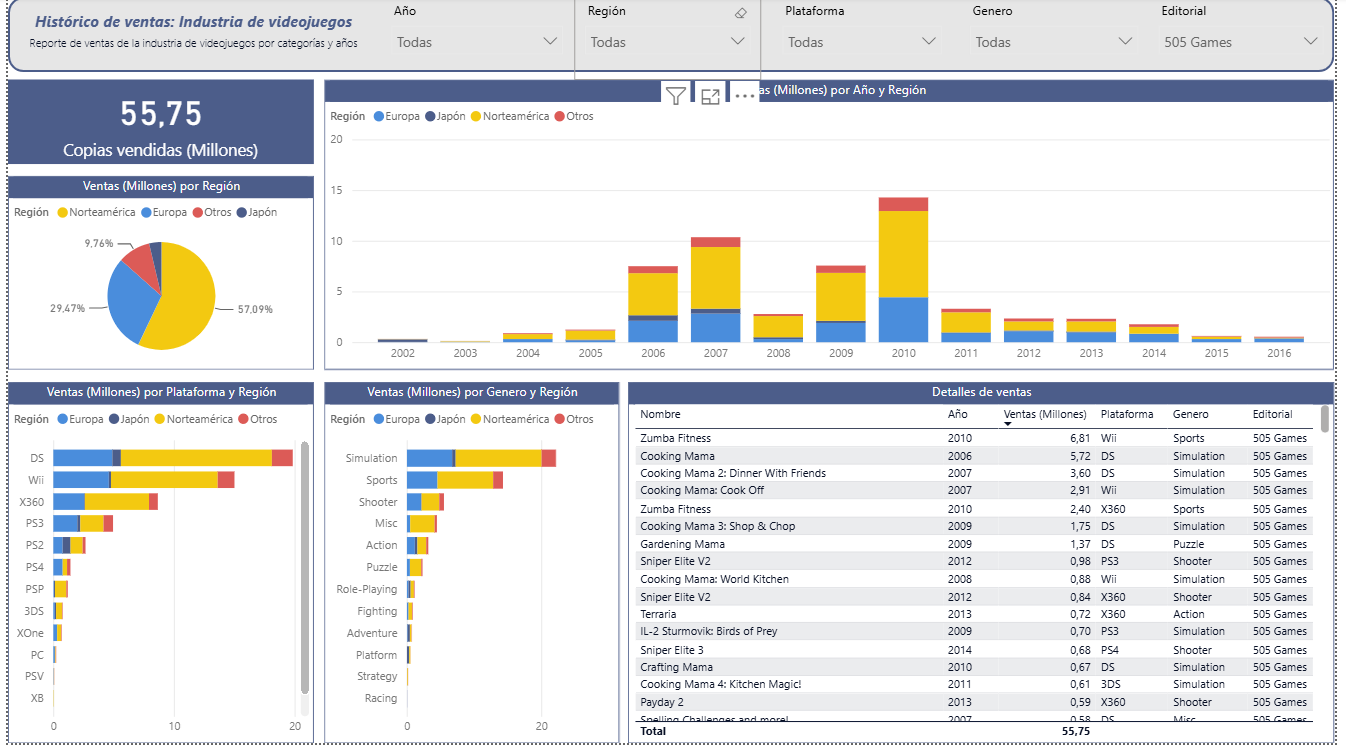Select the Gardening Mama table row
Viewport: 1346px width, 748px height.
coord(974,544)
